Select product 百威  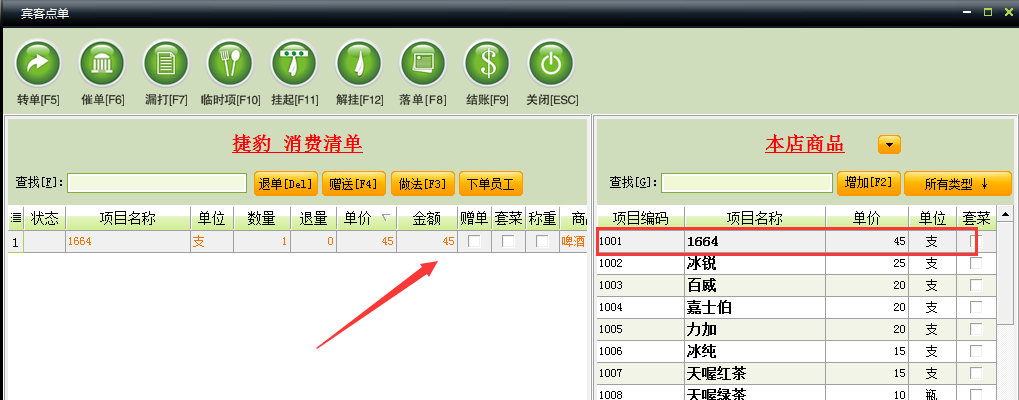click(796, 285)
